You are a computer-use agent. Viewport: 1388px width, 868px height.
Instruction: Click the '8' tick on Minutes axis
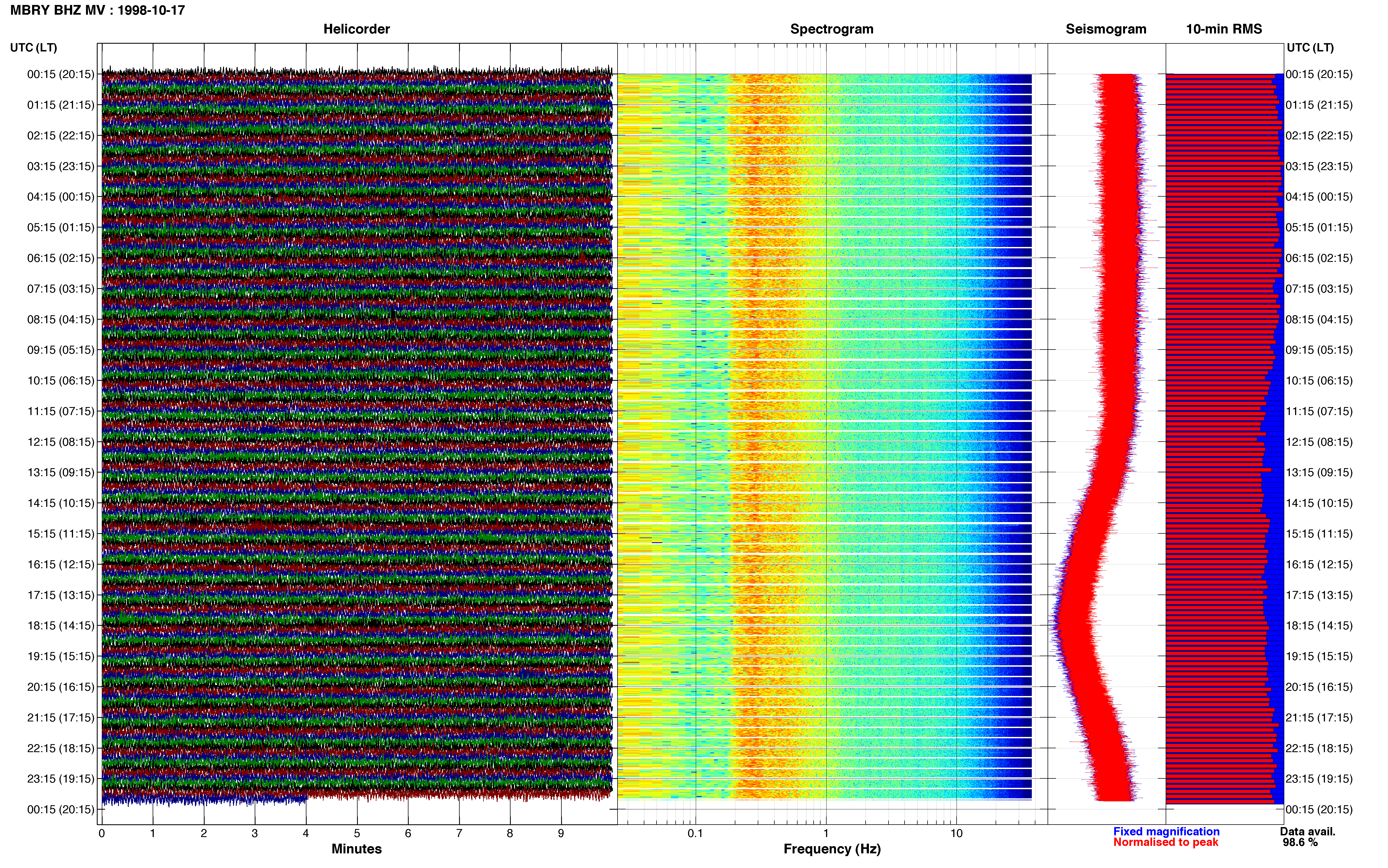pyautogui.click(x=510, y=833)
